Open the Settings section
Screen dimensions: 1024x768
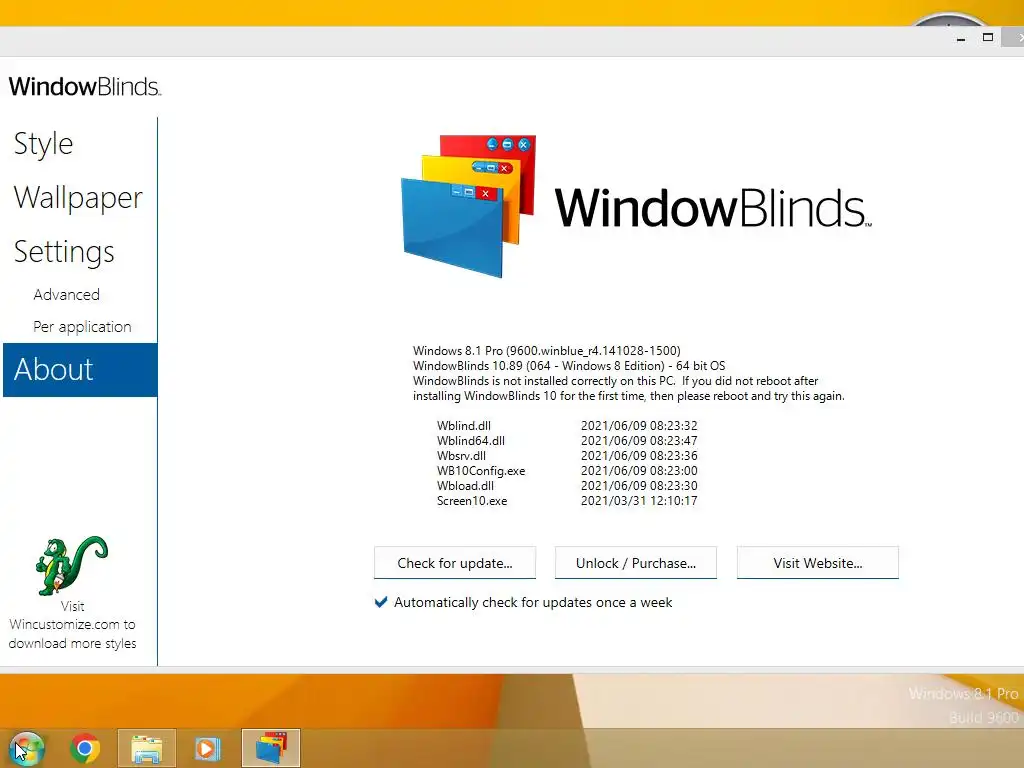(64, 252)
